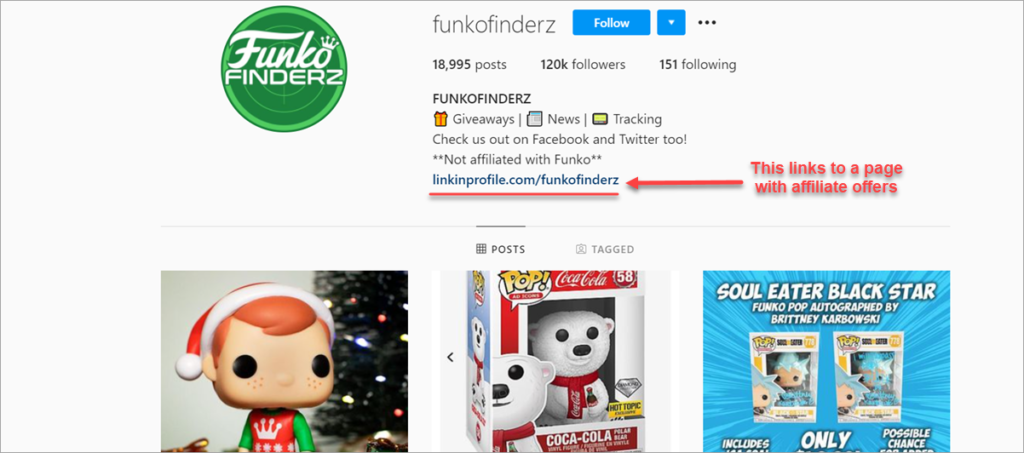
Task: View the 120k followers list
Action: coord(583,65)
